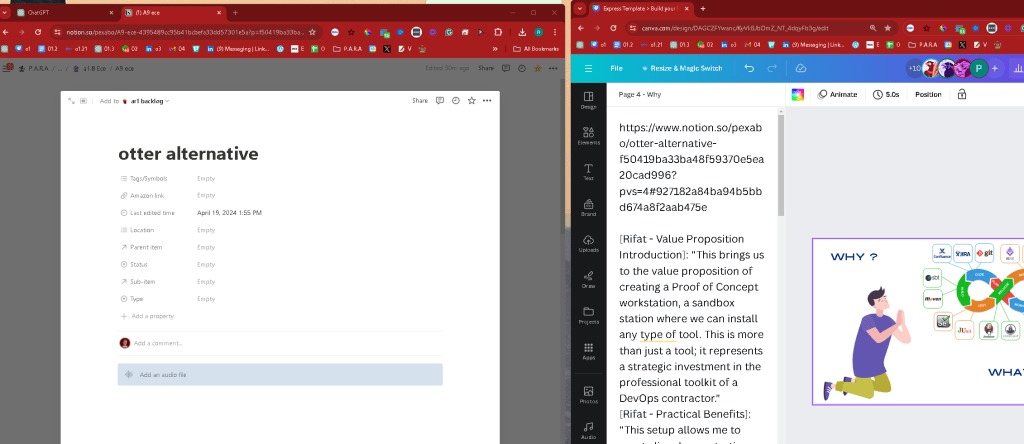Open the Notion page as full page
This screenshot has width=1024, height=444.
(71, 101)
